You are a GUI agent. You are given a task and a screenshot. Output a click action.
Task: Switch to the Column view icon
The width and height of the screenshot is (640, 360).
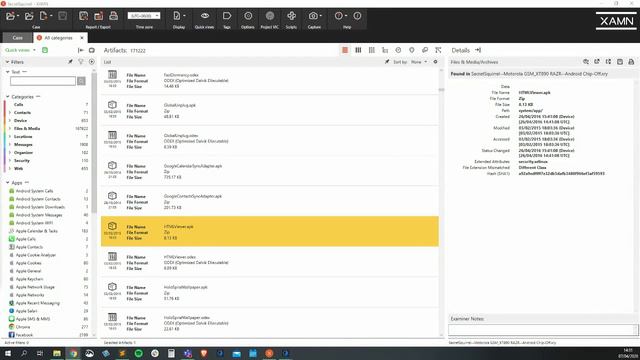point(358,50)
